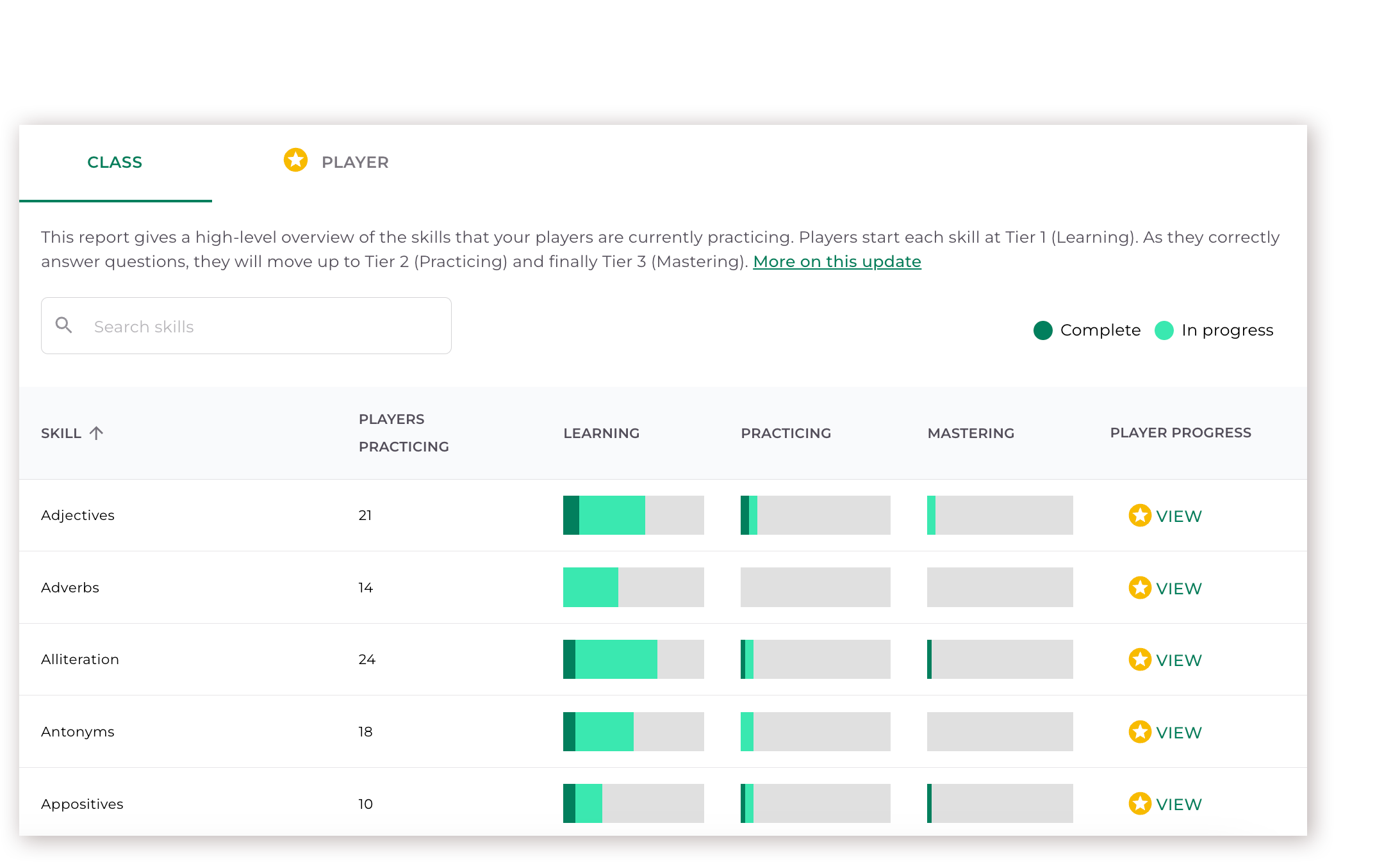Screen dimensions: 1400x862
Task: Open the 'More on this update' link
Action: [x=837, y=261]
